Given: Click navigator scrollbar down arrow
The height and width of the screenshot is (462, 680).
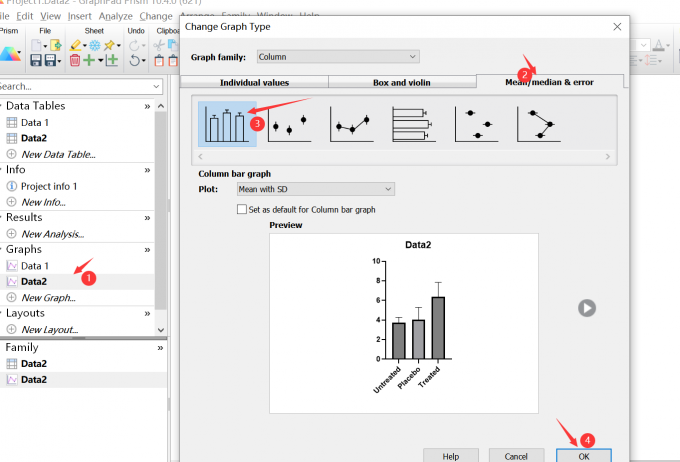Looking at the screenshot, I should pos(161,330).
